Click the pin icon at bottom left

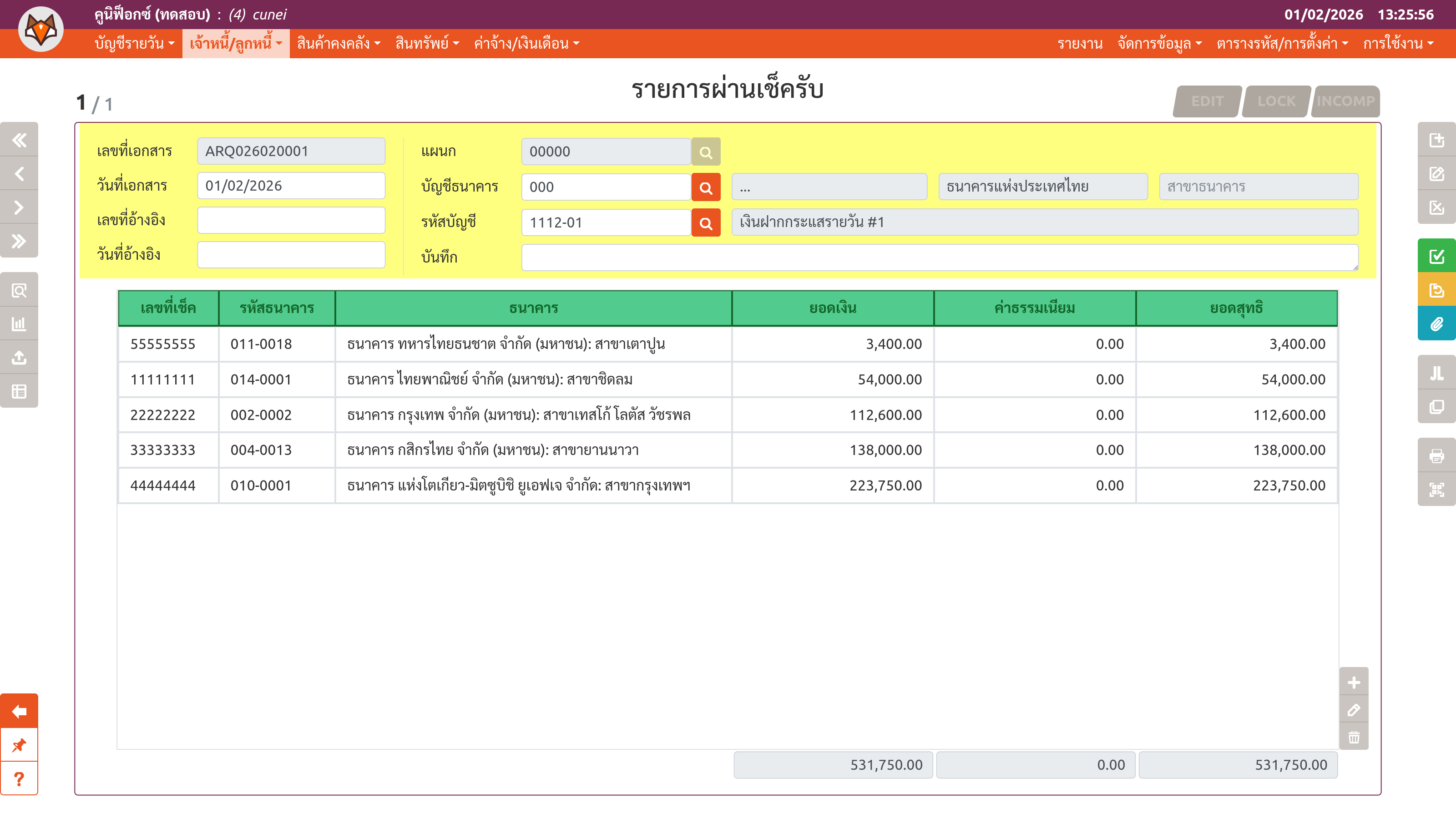tap(19, 745)
